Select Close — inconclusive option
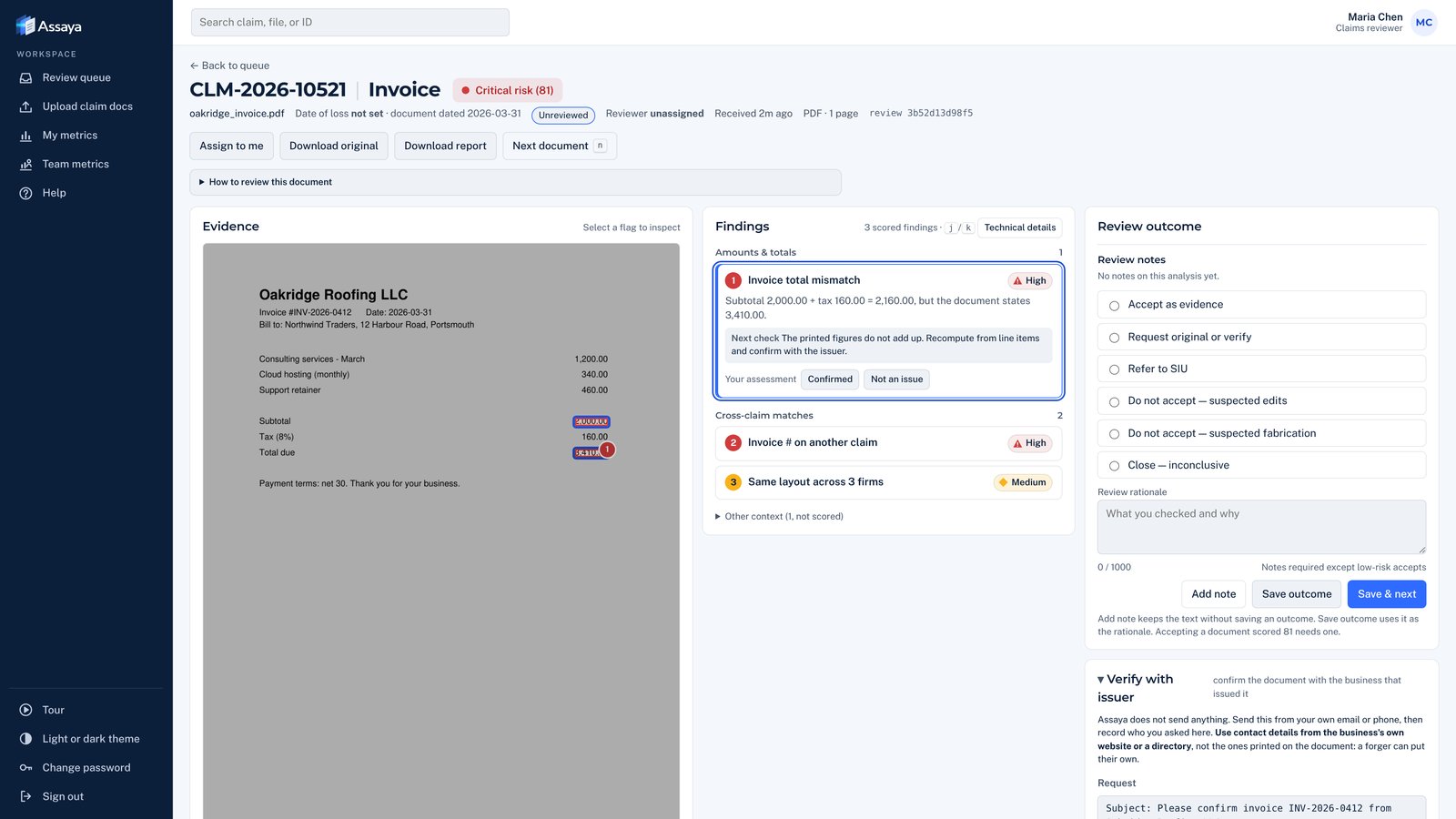 click(x=1261, y=465)
